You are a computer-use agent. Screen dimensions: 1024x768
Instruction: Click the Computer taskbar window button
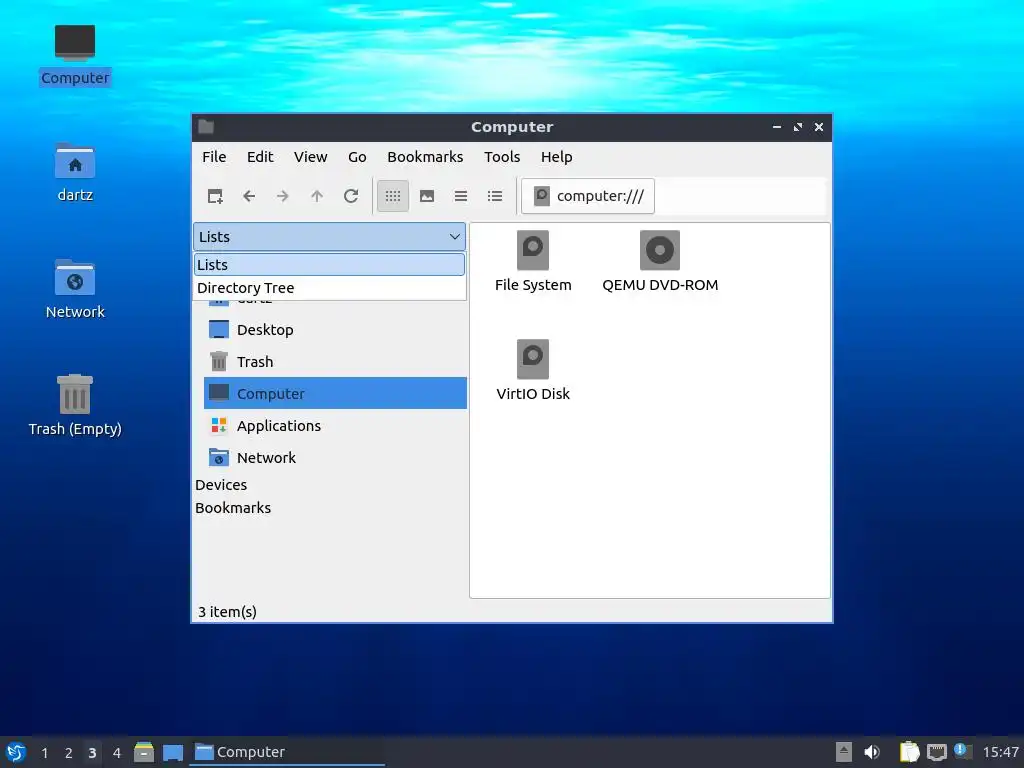(x=287, y=752)
